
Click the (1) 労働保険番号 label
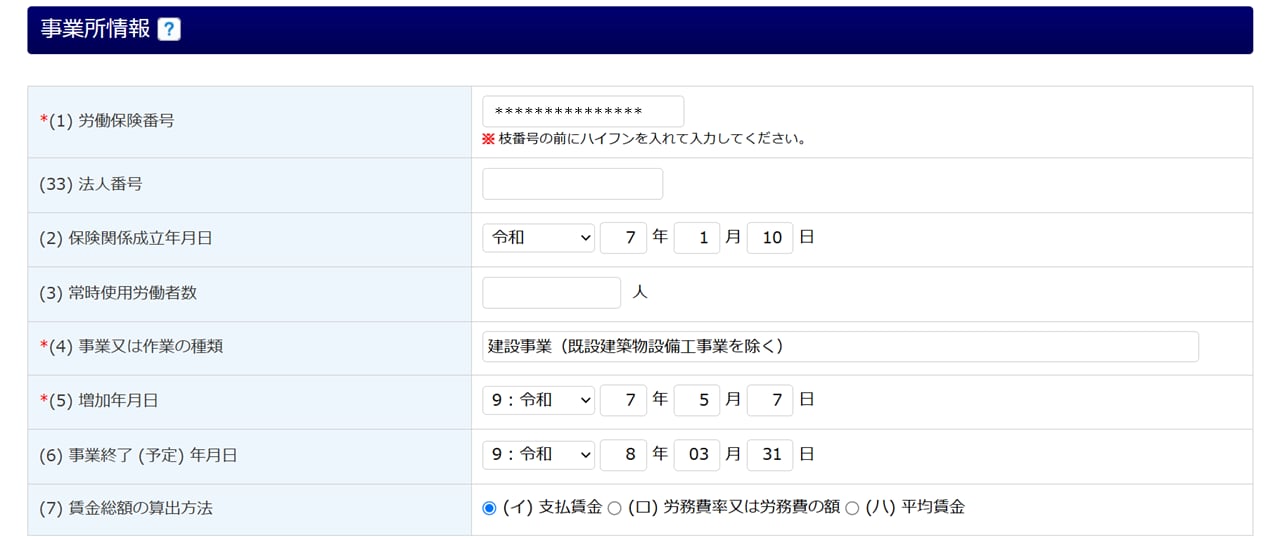click(107, 121)
